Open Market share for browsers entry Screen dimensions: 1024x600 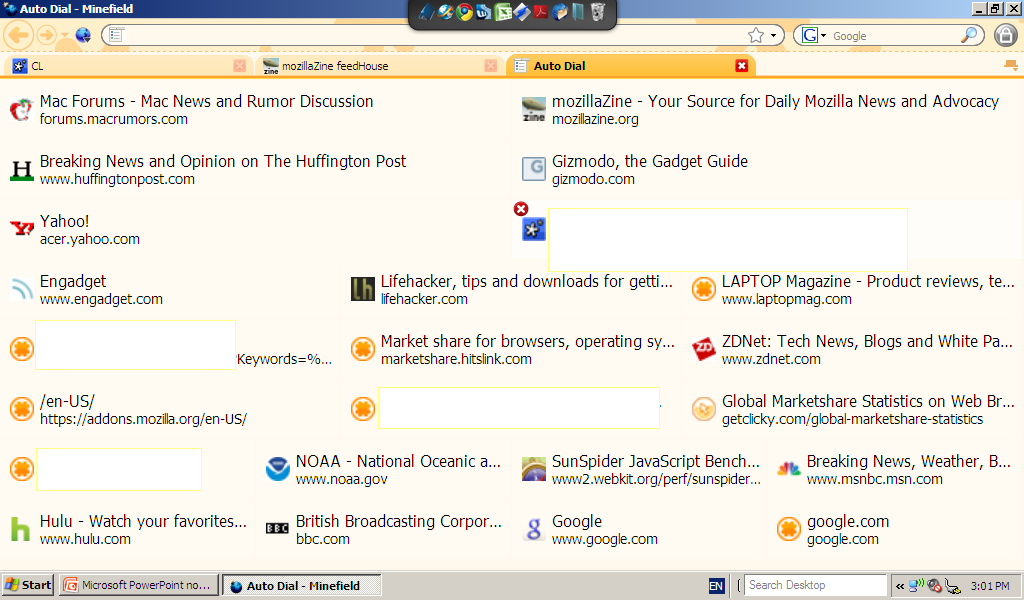(x=511, y=349)
